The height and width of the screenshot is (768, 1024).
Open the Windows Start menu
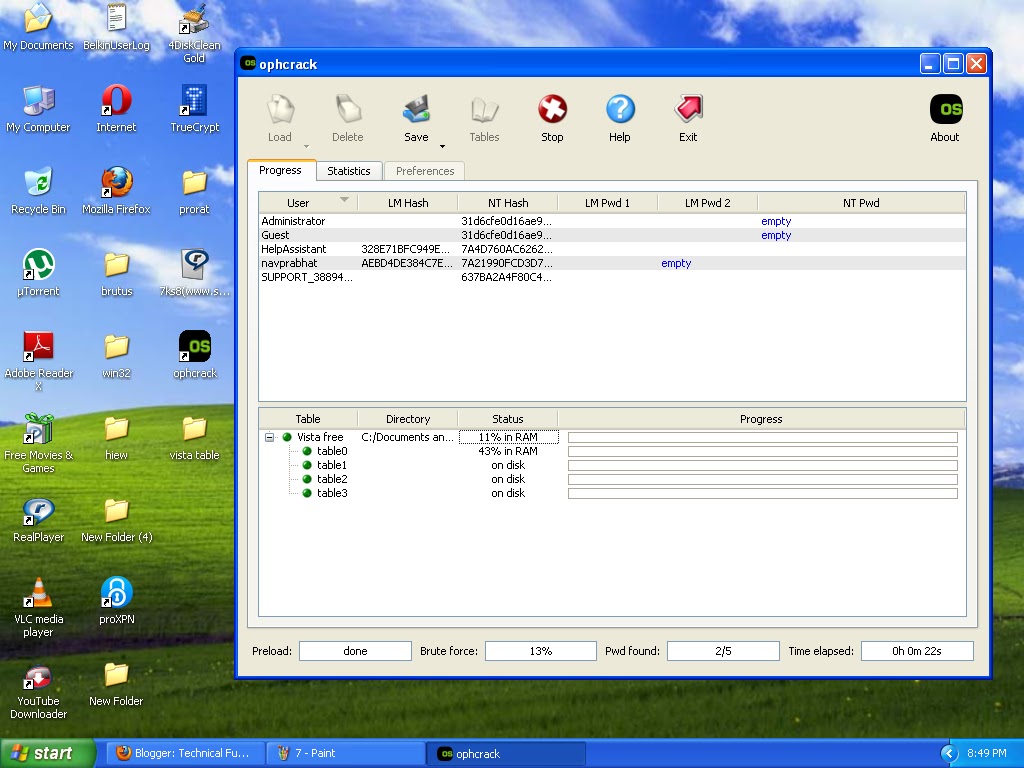[x=47, y=753]
